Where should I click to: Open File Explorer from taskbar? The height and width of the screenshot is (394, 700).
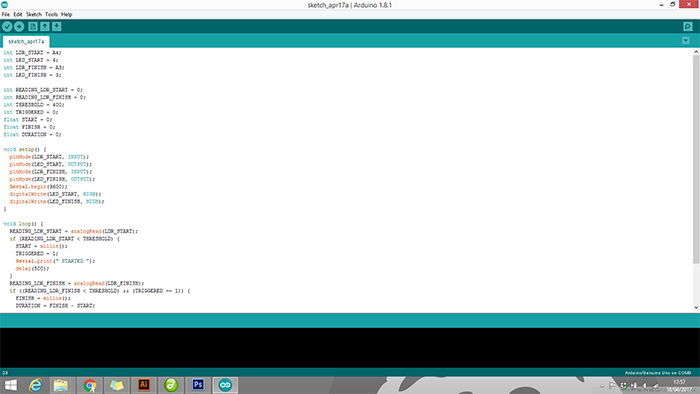coord(61,385)
